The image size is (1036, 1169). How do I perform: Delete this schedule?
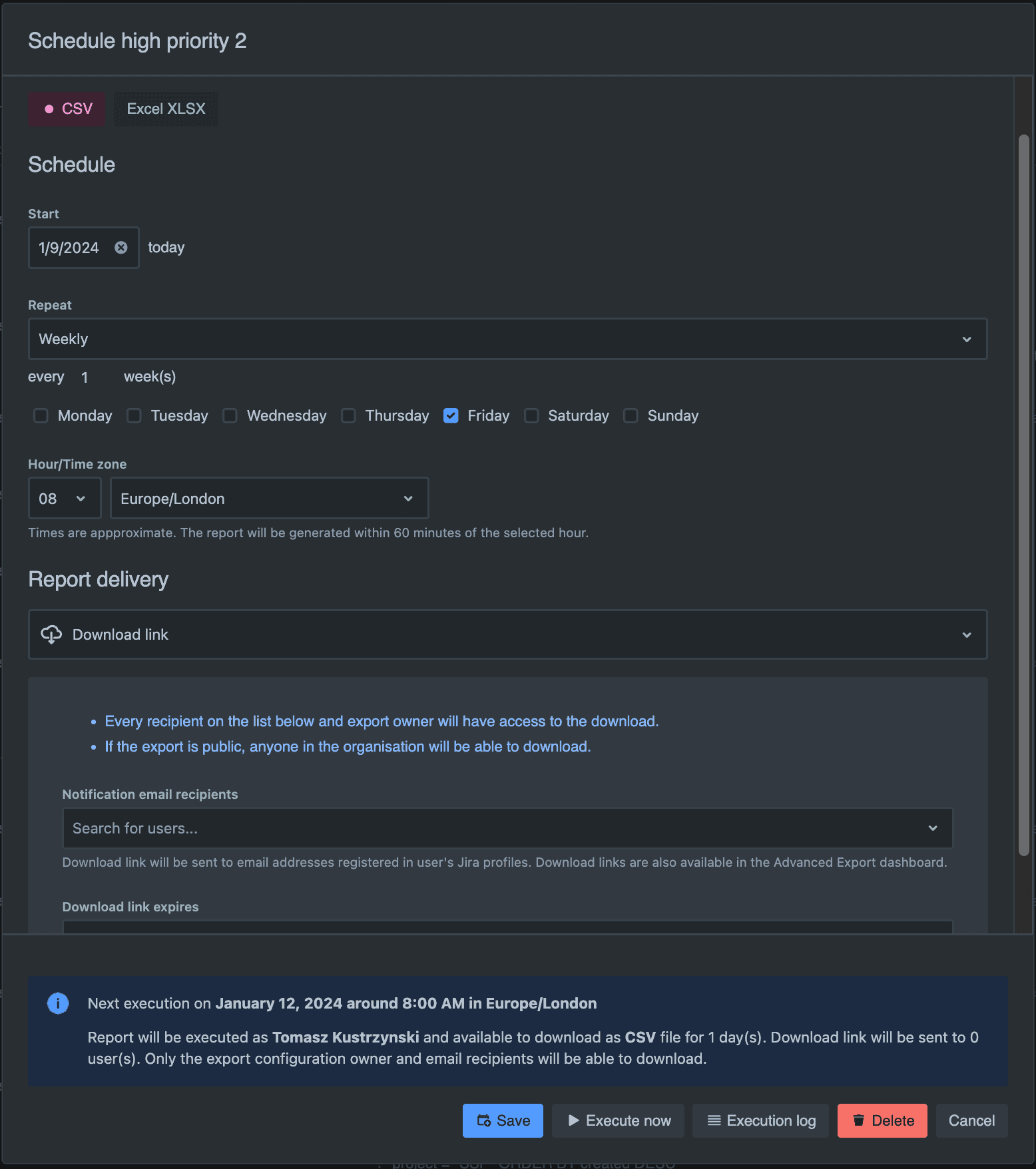coord(882,1120)
